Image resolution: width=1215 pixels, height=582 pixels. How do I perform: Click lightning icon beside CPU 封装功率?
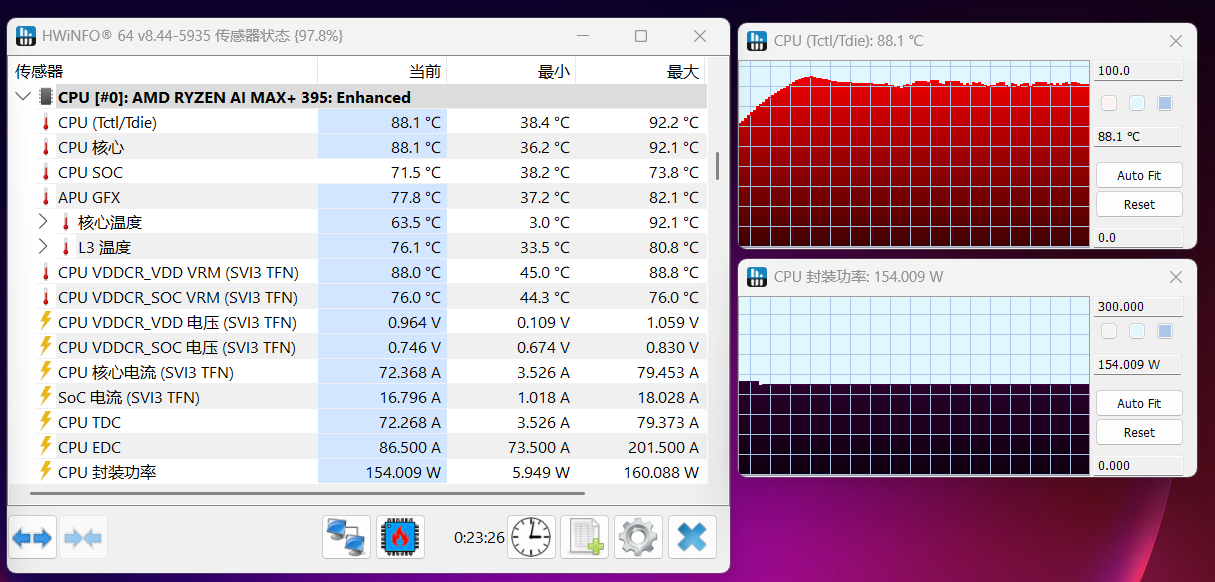click(x=45, y=472)
